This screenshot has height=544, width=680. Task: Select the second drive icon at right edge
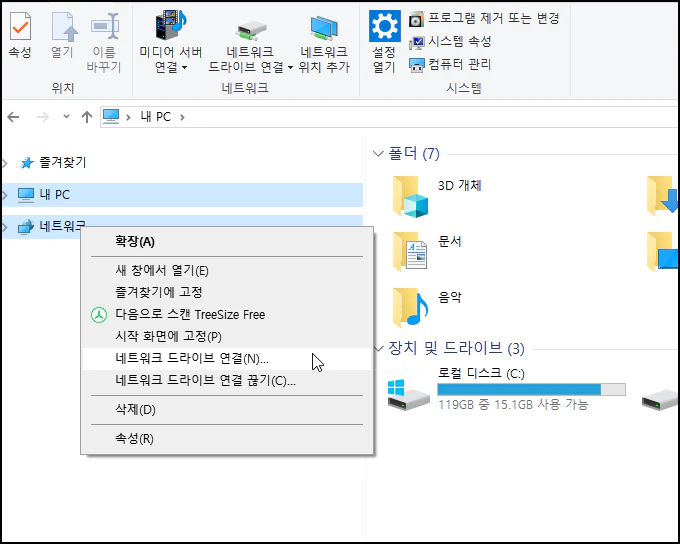660,398
